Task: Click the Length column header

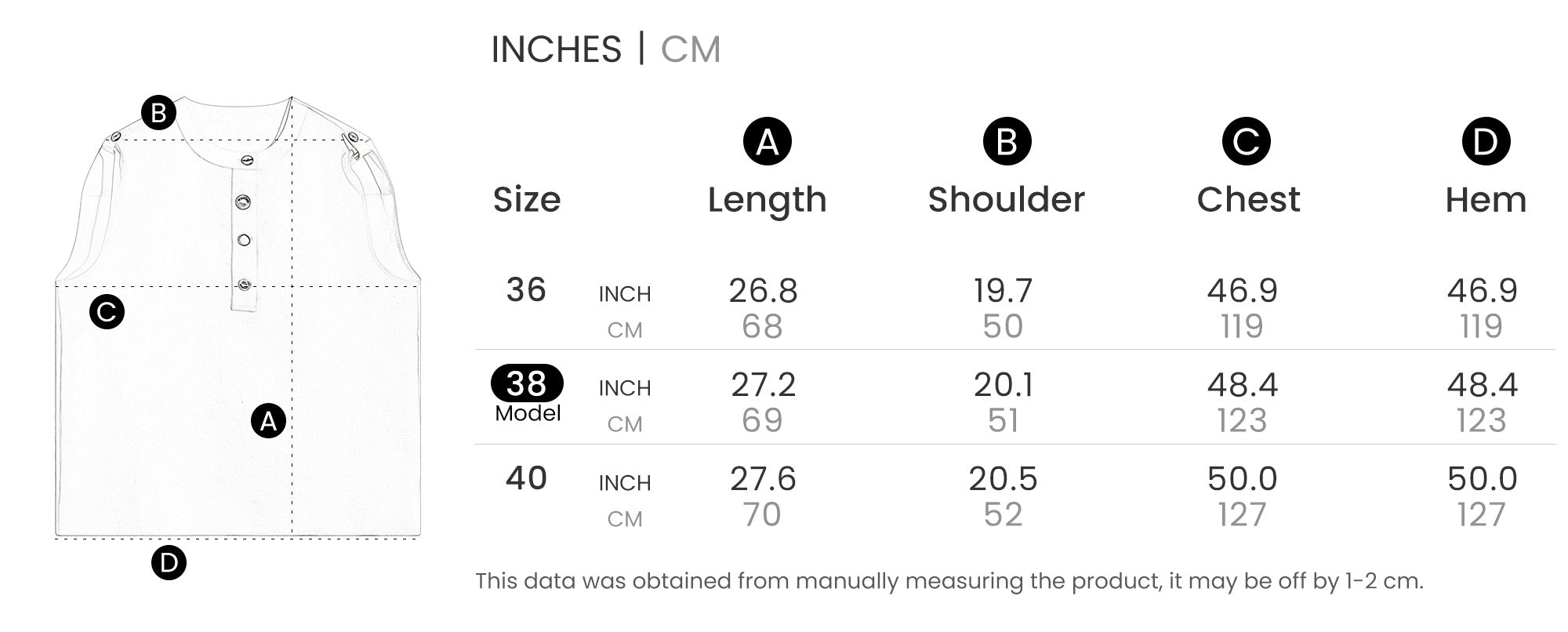Action: coord(767,200)
